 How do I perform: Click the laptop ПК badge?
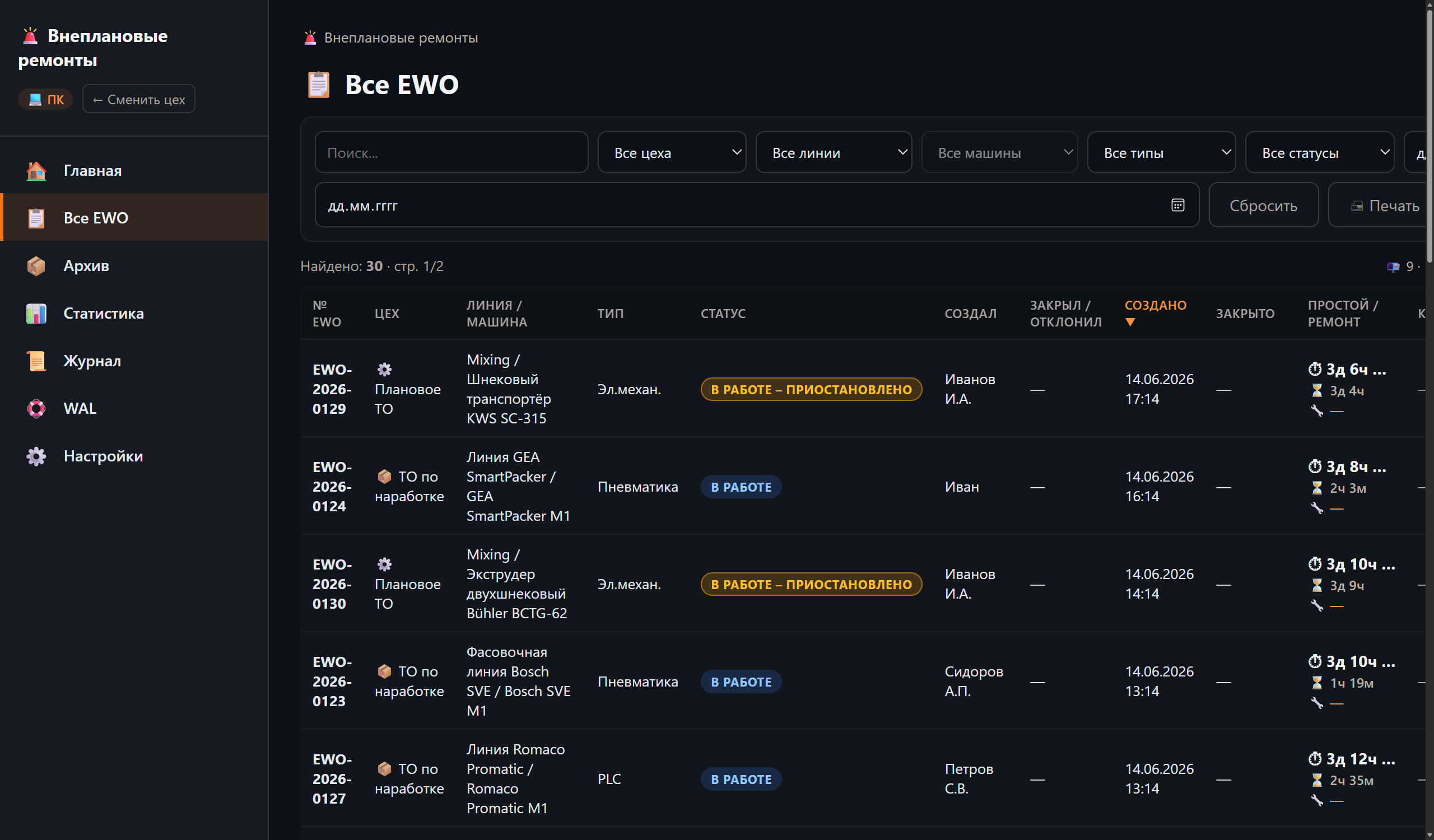(45, 100)
